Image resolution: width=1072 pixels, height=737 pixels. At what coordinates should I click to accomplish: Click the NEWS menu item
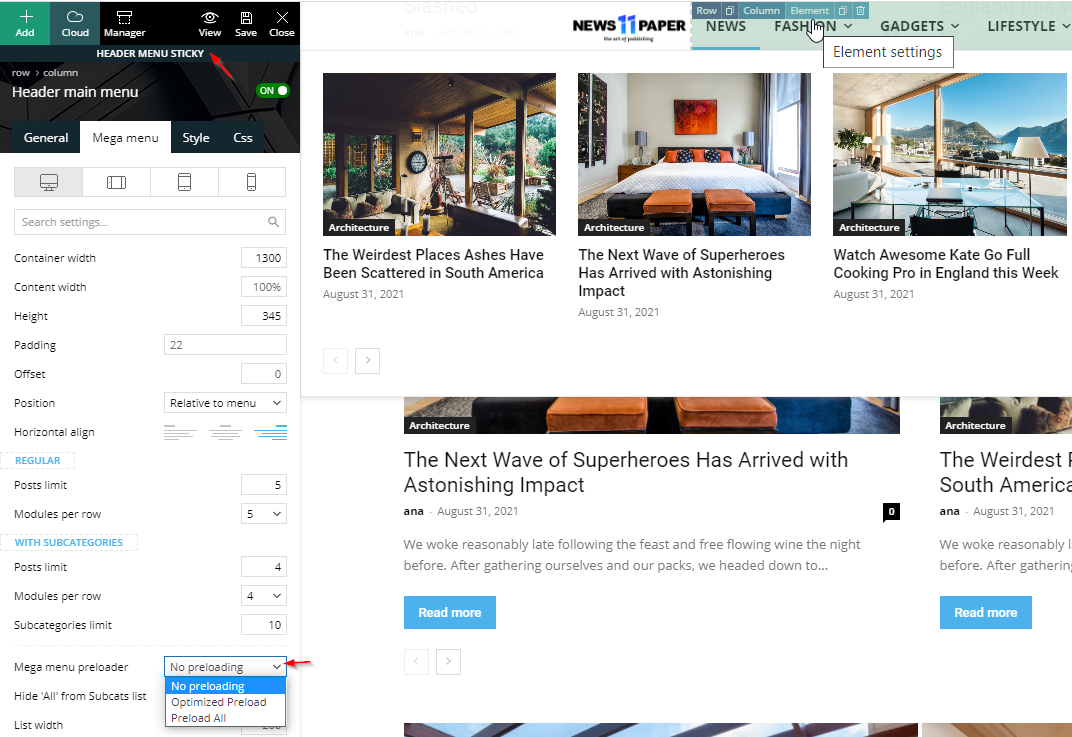click(725, 26)
